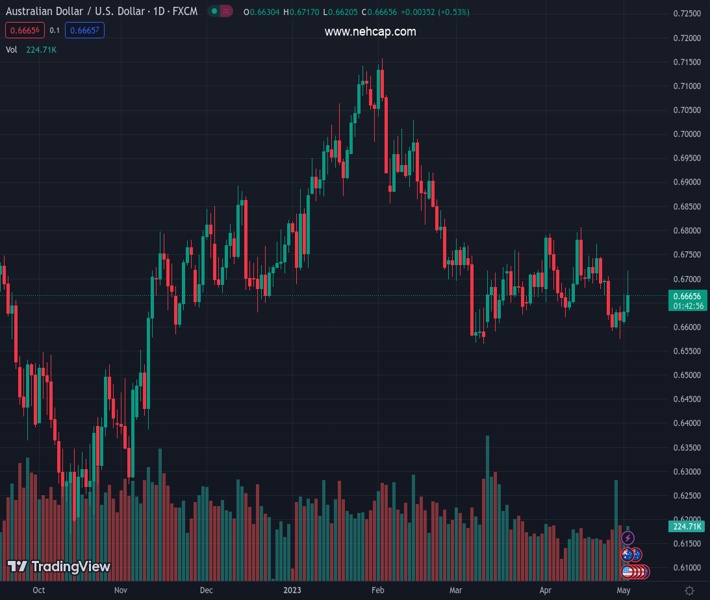
Task: Click the high price value 0.67170
Action: point(304,12)
